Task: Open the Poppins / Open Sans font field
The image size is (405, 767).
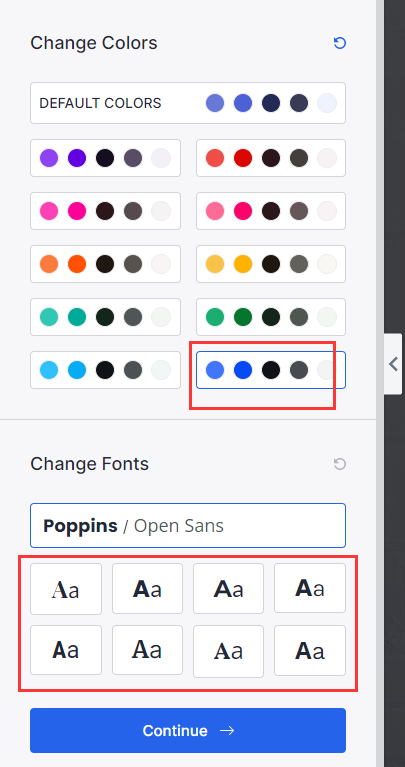Action: click(x=188, y=525)
